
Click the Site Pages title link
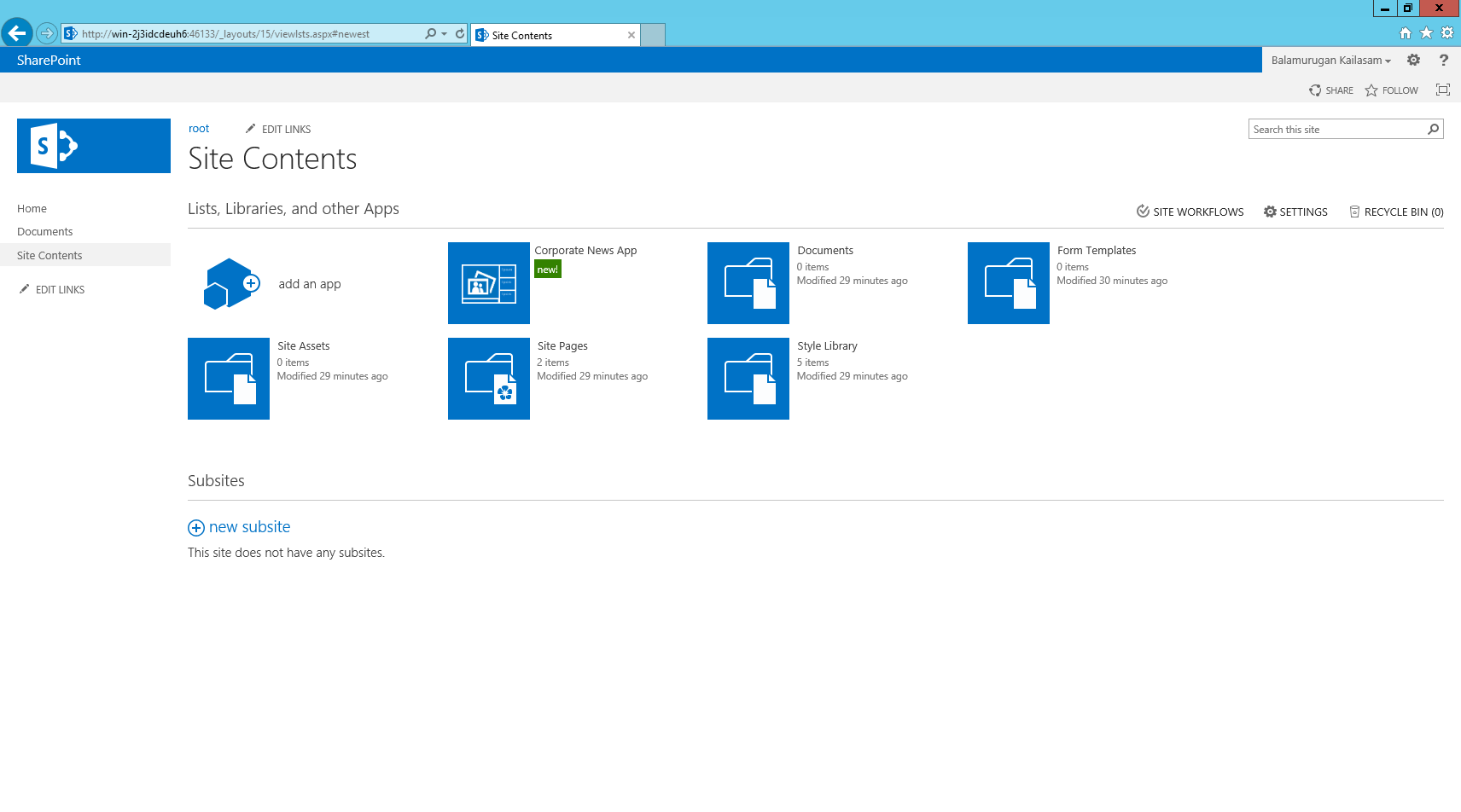click(562, 346)
